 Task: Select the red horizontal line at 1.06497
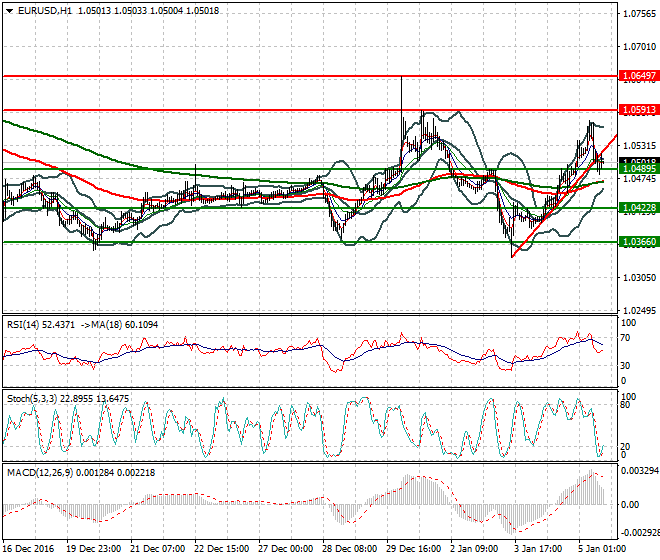tap(310, 76)
